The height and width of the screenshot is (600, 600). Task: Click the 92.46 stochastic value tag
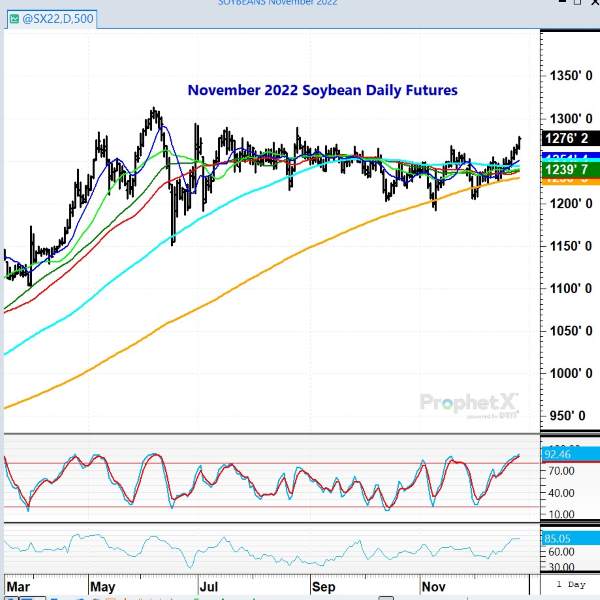pos(571,454)
